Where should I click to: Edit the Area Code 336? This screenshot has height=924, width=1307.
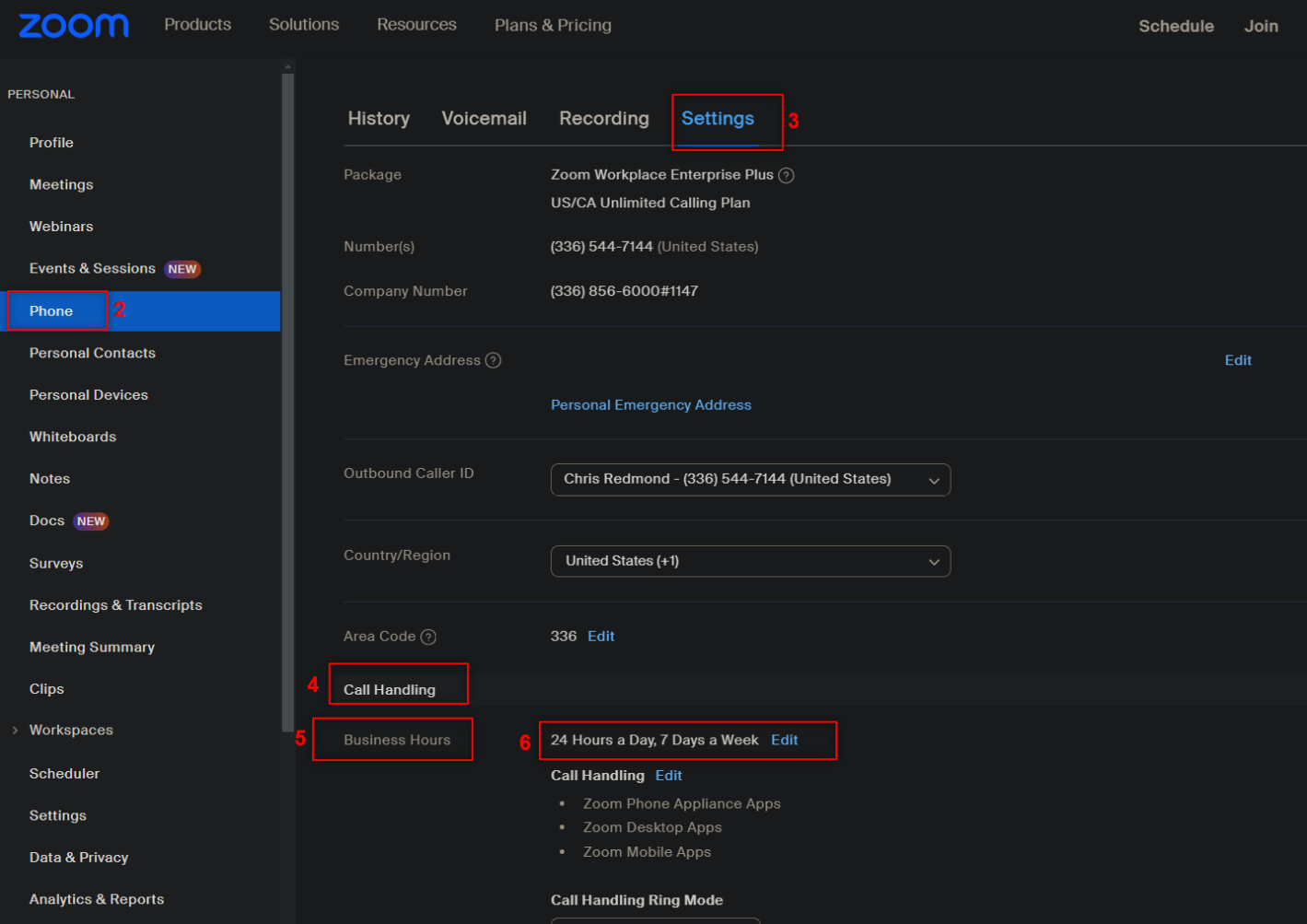point(601,637)
